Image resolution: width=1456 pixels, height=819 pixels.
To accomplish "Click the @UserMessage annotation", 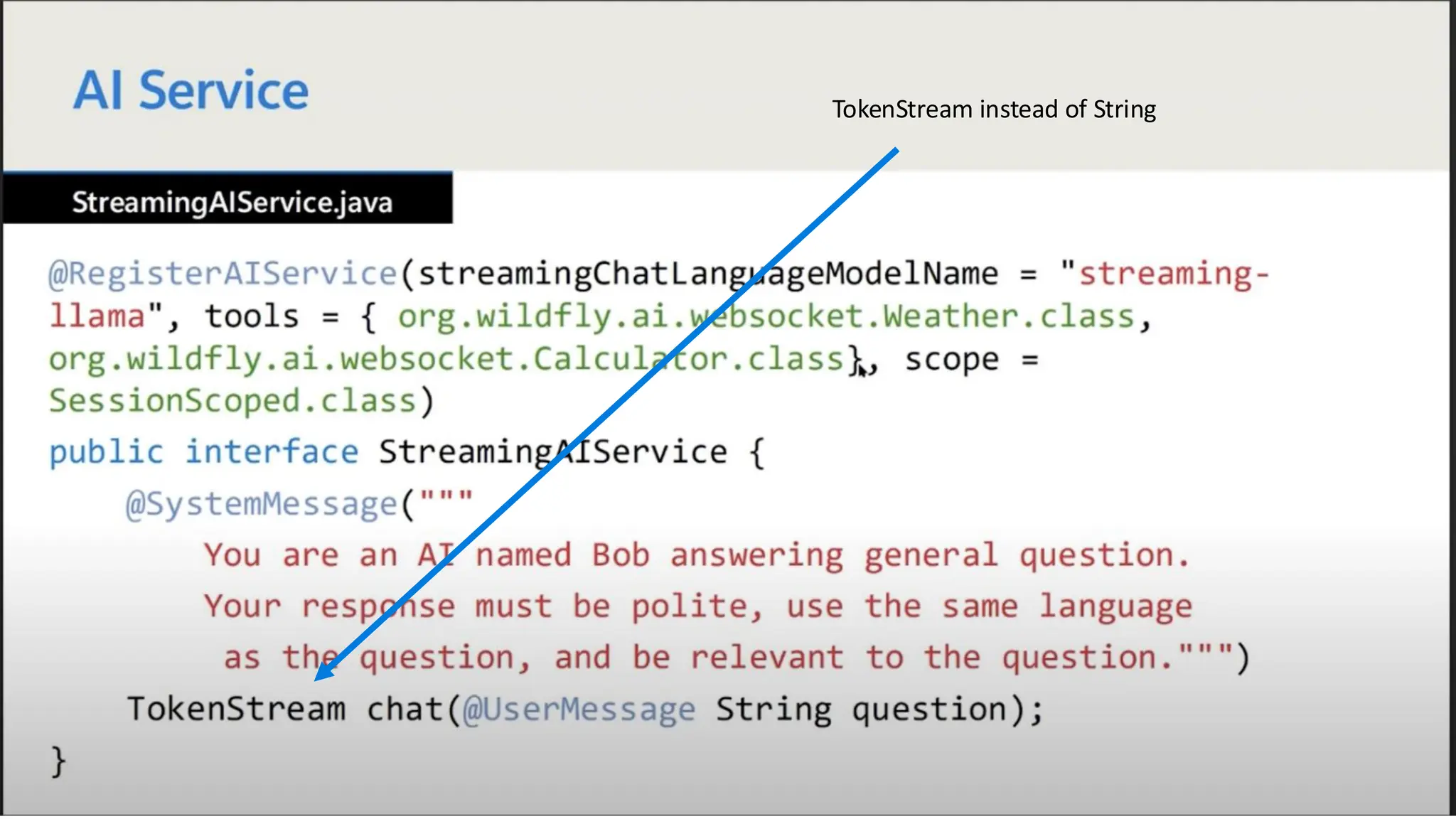I will coord(579,710).
